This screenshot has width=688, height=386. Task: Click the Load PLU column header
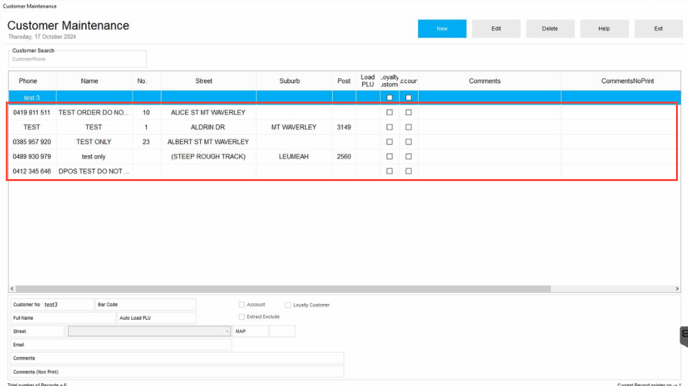[x=368, y=81]
